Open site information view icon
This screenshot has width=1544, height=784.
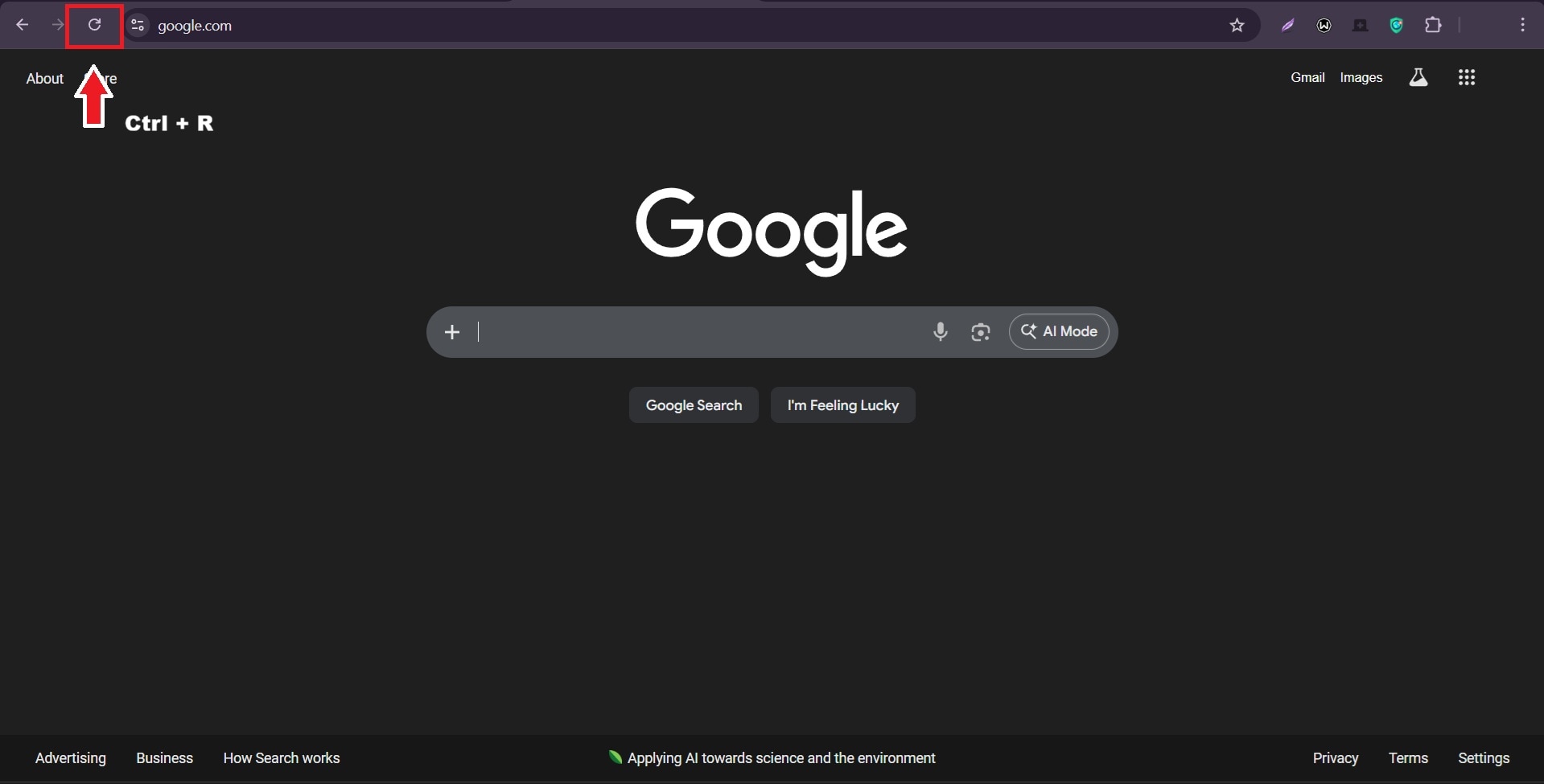[x=138, y=25]
